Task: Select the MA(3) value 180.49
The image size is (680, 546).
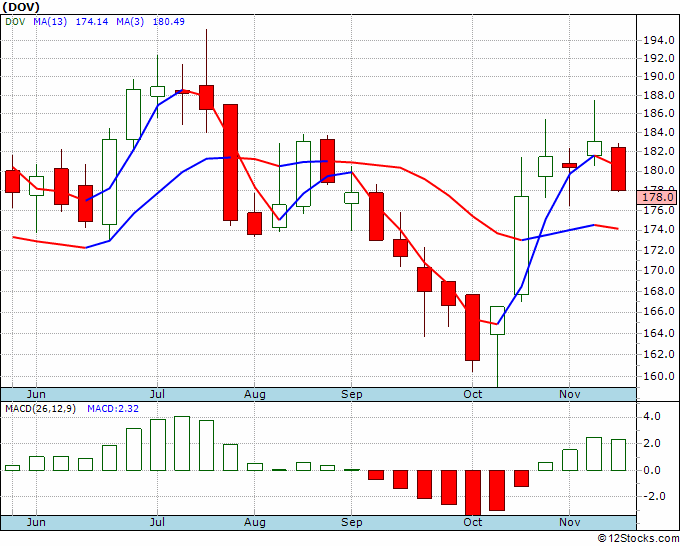Action: click(168, 21)
